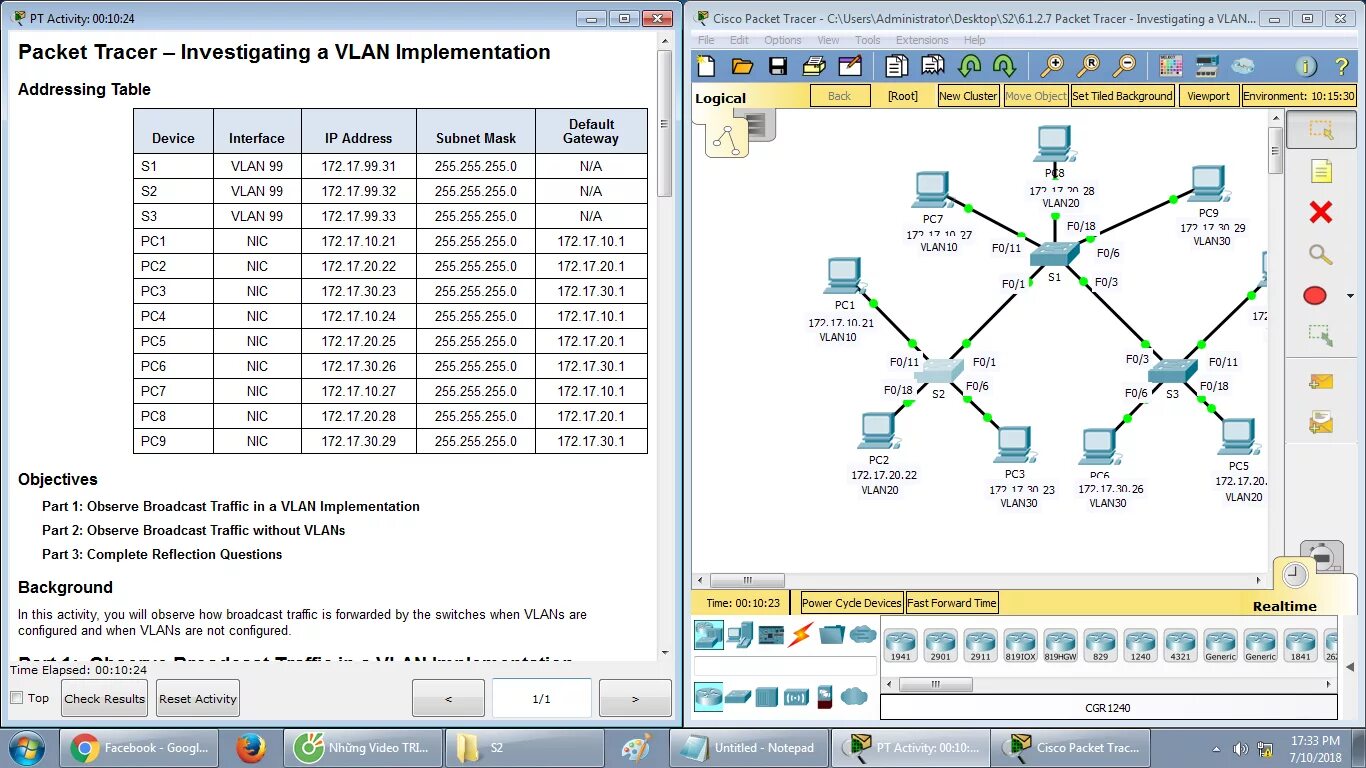The image size is (1366, 768).
Task: Open the View menu
Action: 828,40
